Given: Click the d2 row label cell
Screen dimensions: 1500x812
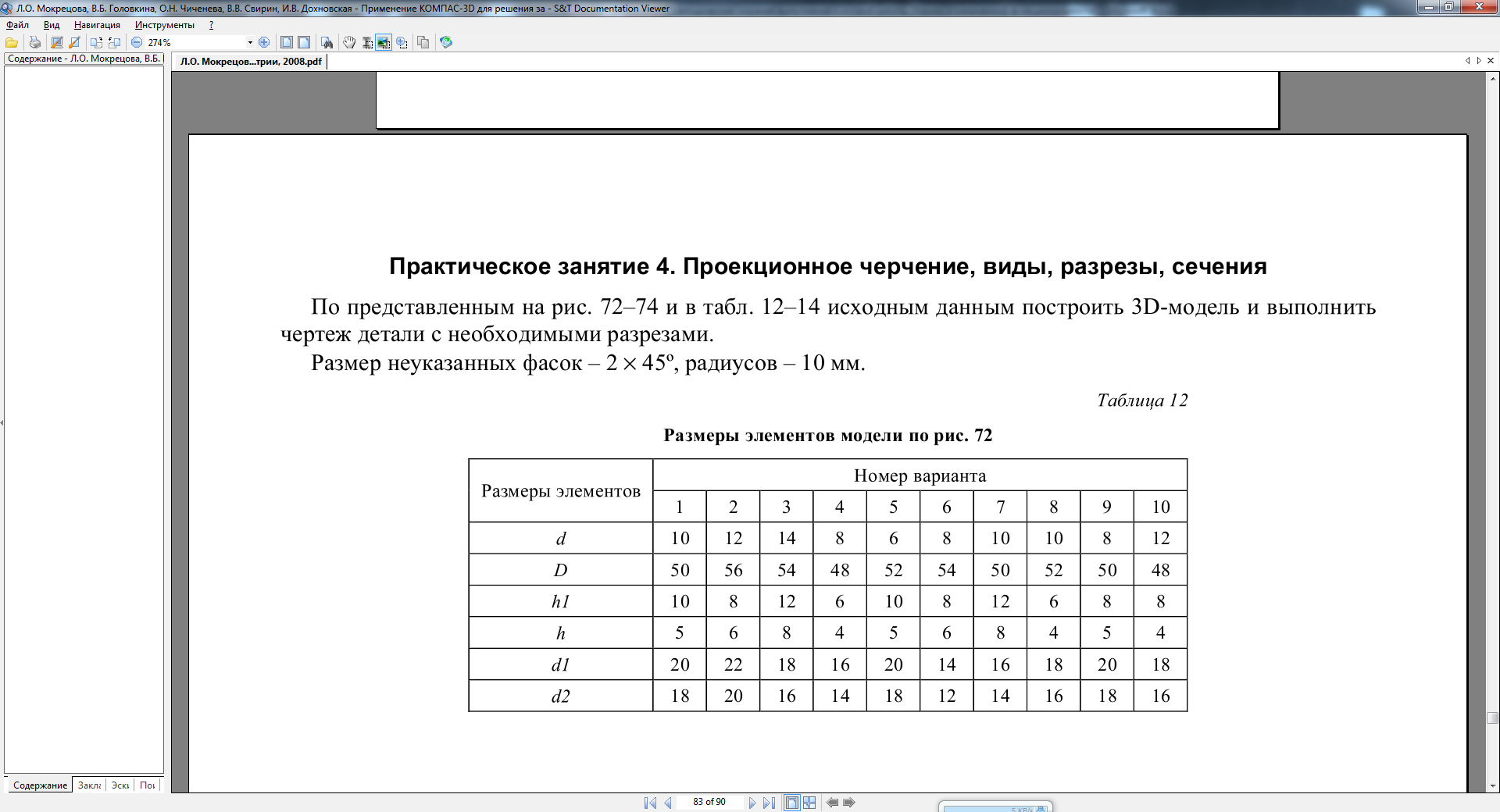Looking at the screenshot, I should coord(560,696).
